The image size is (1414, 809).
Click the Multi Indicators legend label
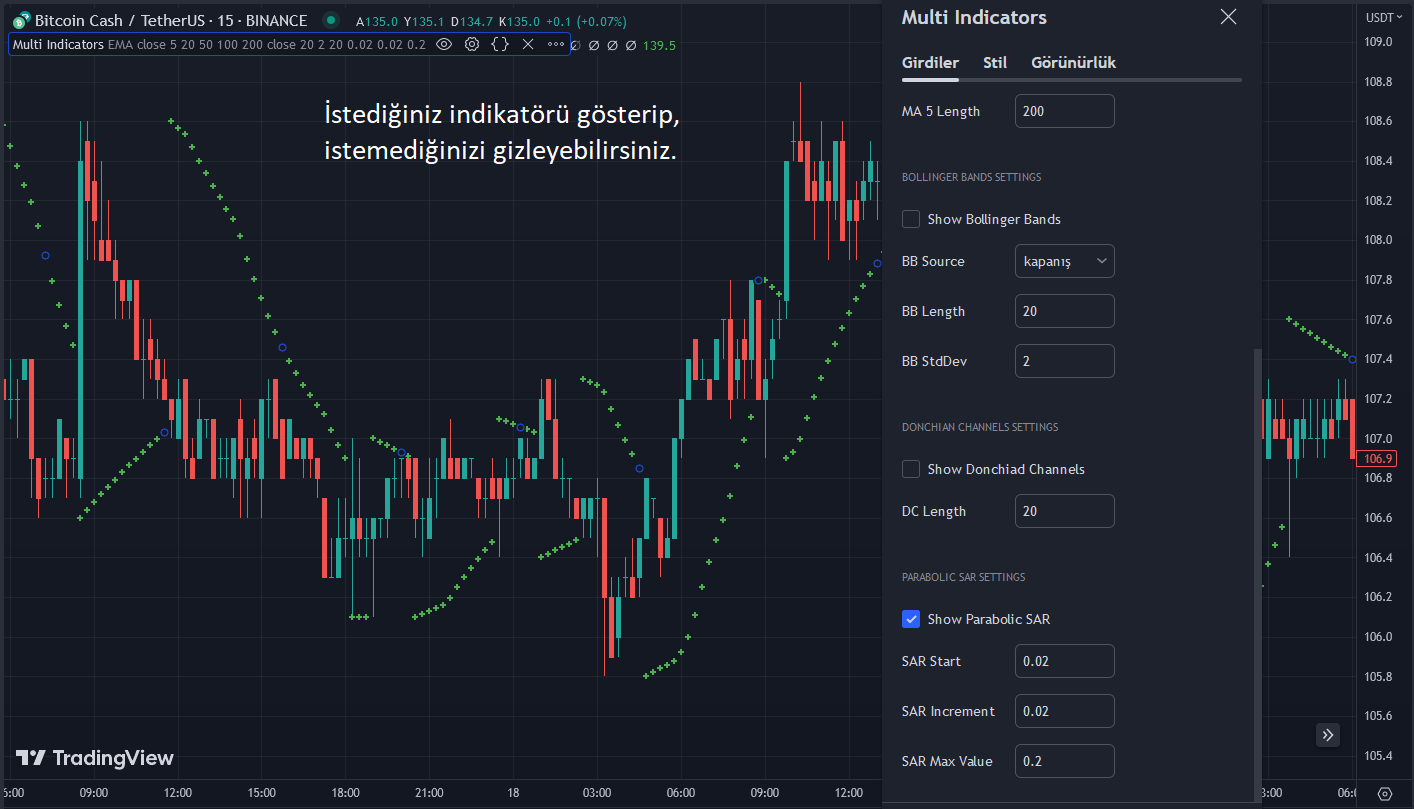coord(58,44)
